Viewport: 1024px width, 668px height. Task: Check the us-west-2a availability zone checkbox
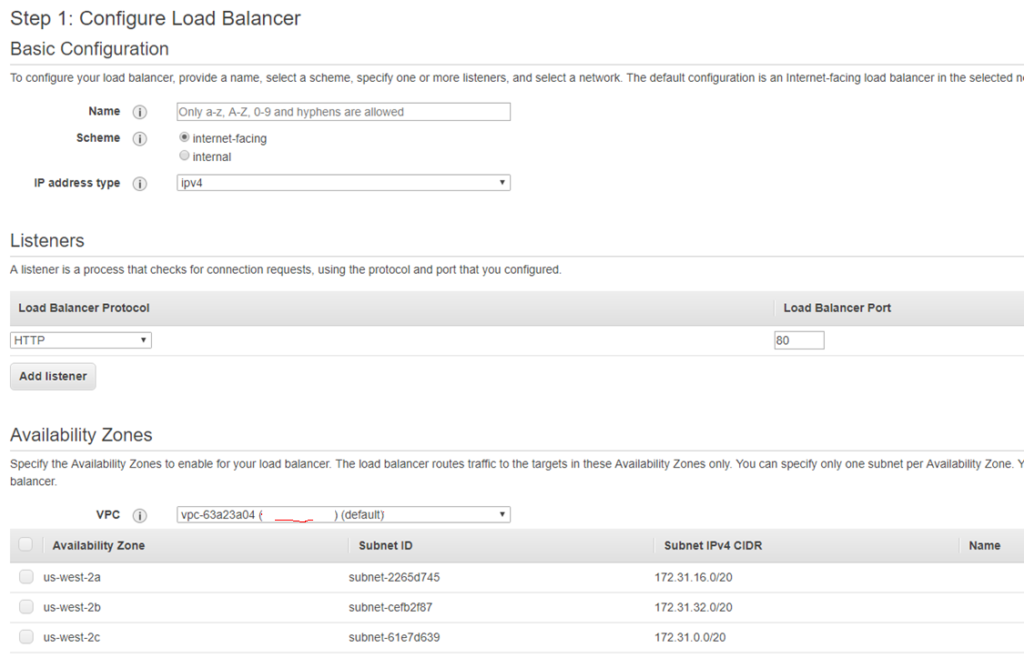click(x=25, y=576)
